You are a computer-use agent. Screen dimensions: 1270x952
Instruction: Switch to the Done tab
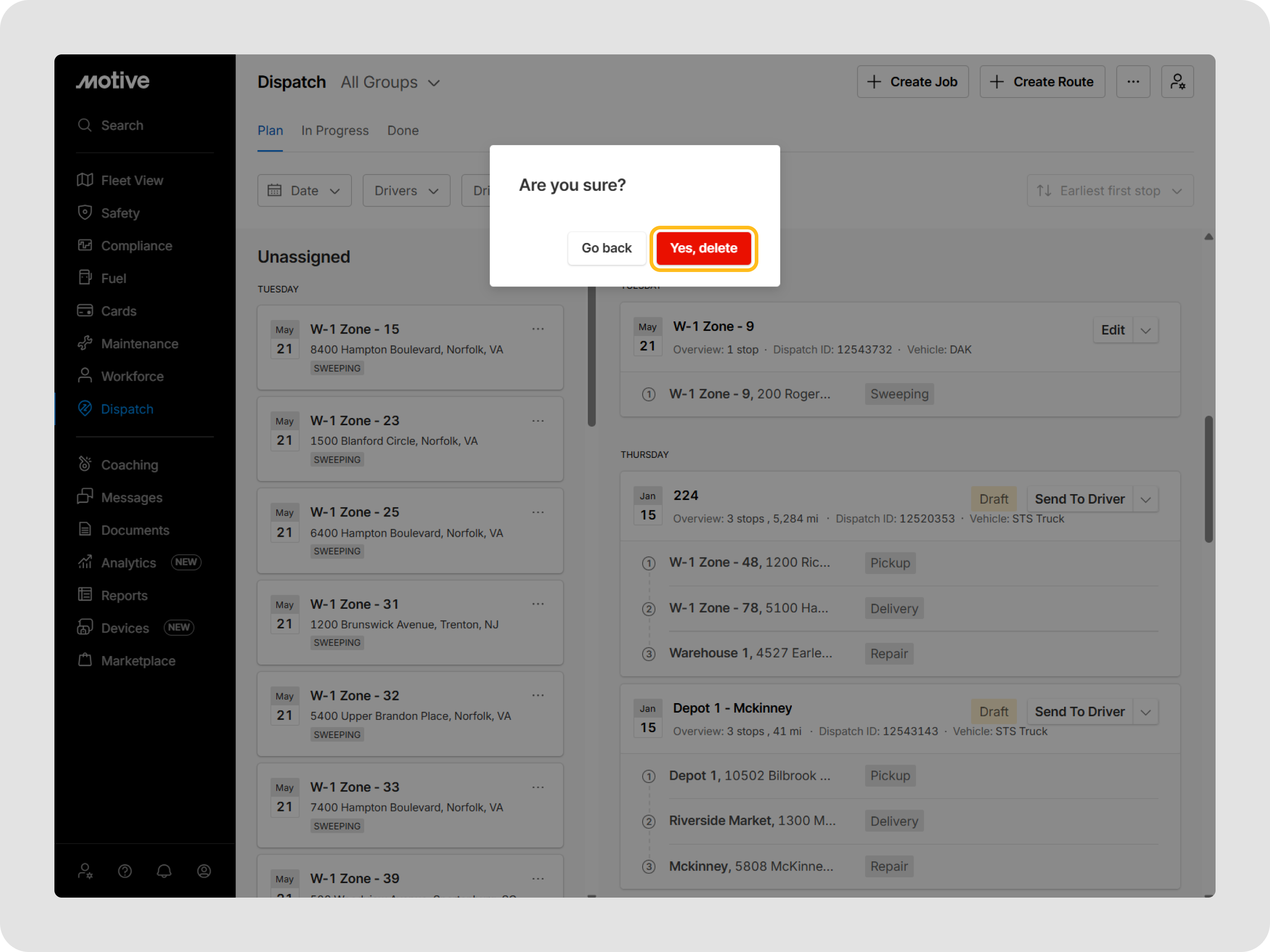(x=402, y=130)
